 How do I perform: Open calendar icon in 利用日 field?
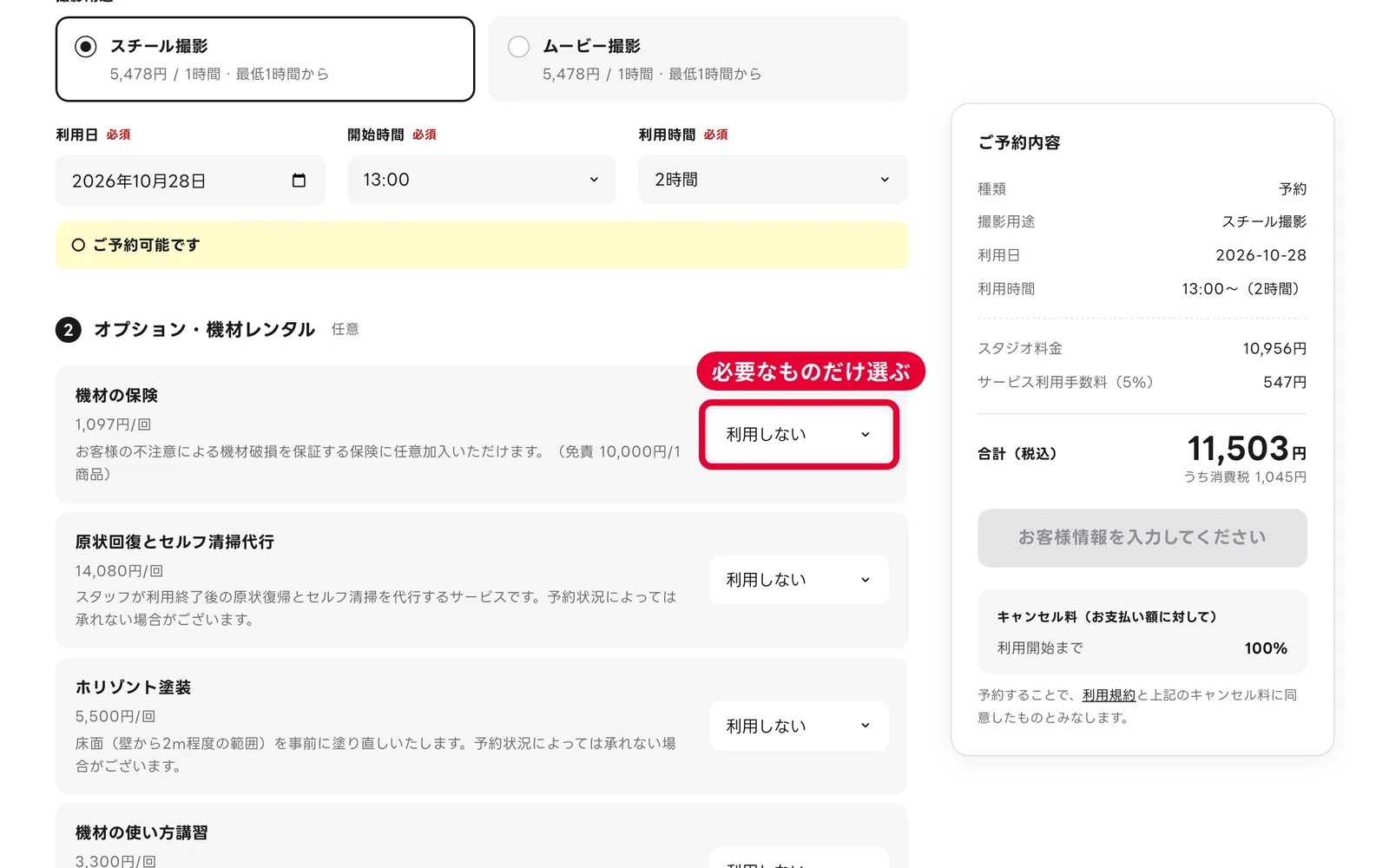click(x=299, y=181)
